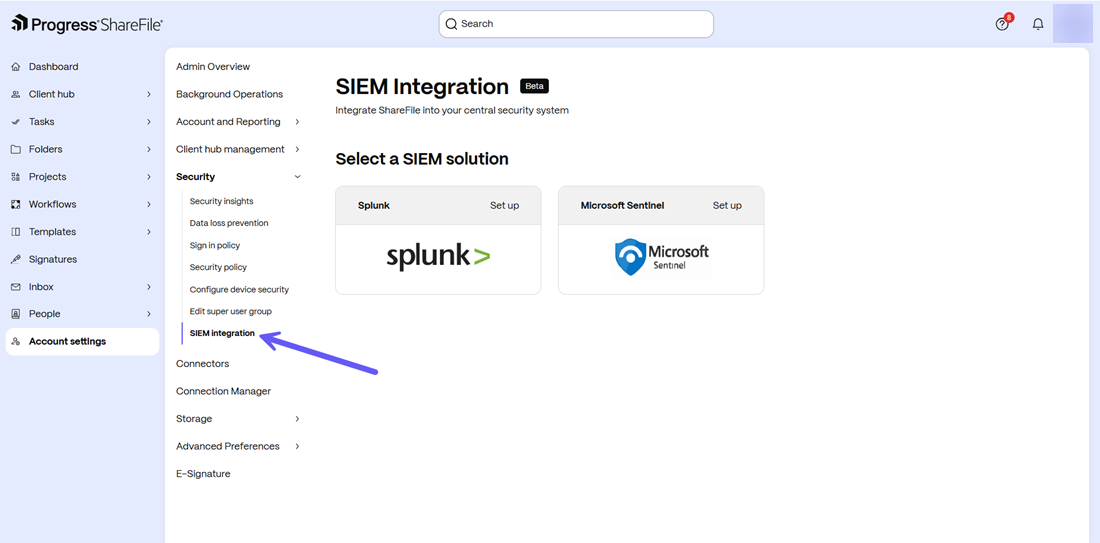Viewport: 1100px width, 543px height.
Task: Click the Dashboard home icon
Action: pos(15,67)
